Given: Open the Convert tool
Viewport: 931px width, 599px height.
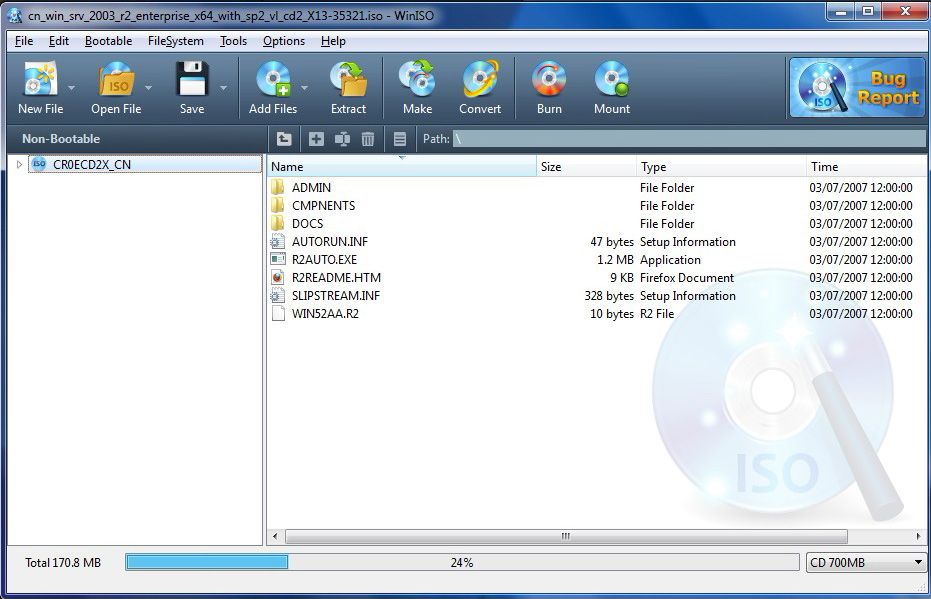Looking at the screenshot, I should (480, 86).
